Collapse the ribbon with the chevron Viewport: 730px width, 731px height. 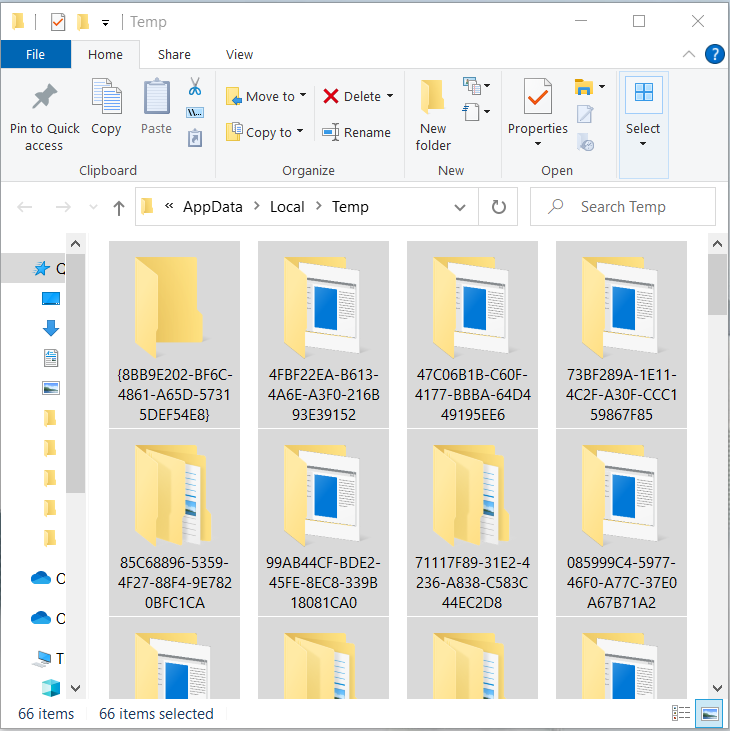[x=689, y=54]
